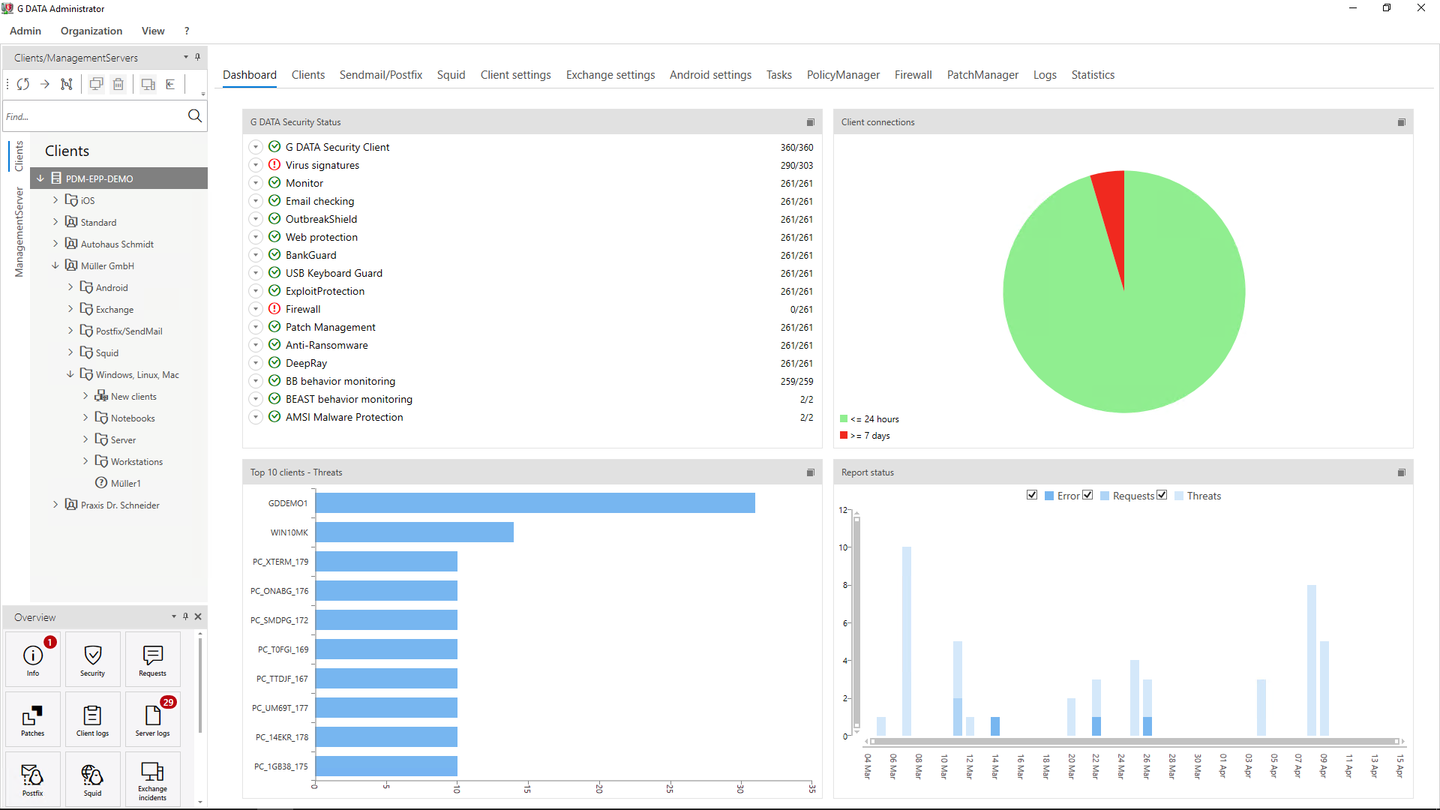This screenshot has width=1440, height=810.
Task: Open Clients/ManagementServers panel dropdown arrow
Action: (x=185, y=57)
